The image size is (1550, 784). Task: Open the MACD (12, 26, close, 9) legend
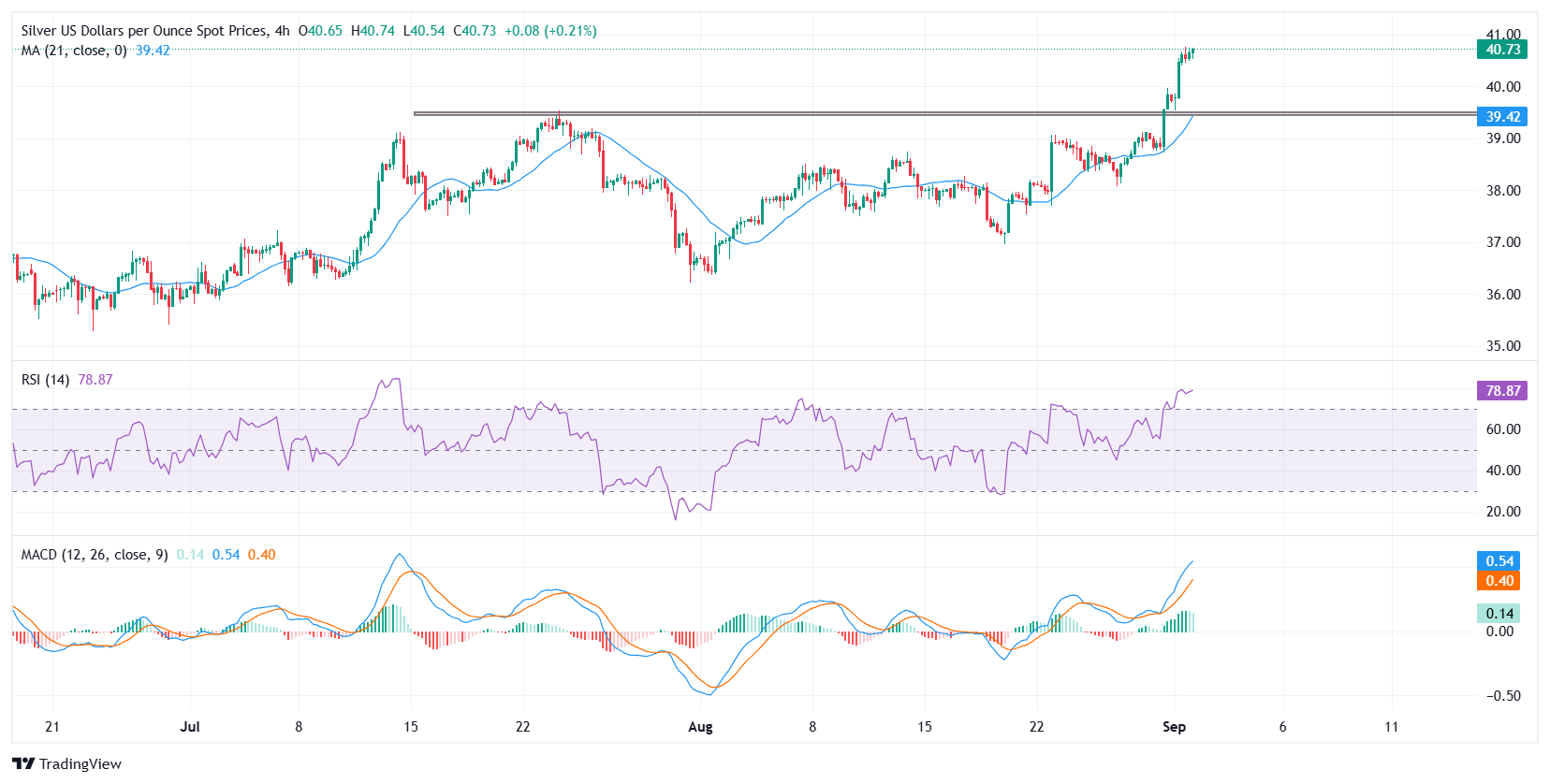[95, 555]
